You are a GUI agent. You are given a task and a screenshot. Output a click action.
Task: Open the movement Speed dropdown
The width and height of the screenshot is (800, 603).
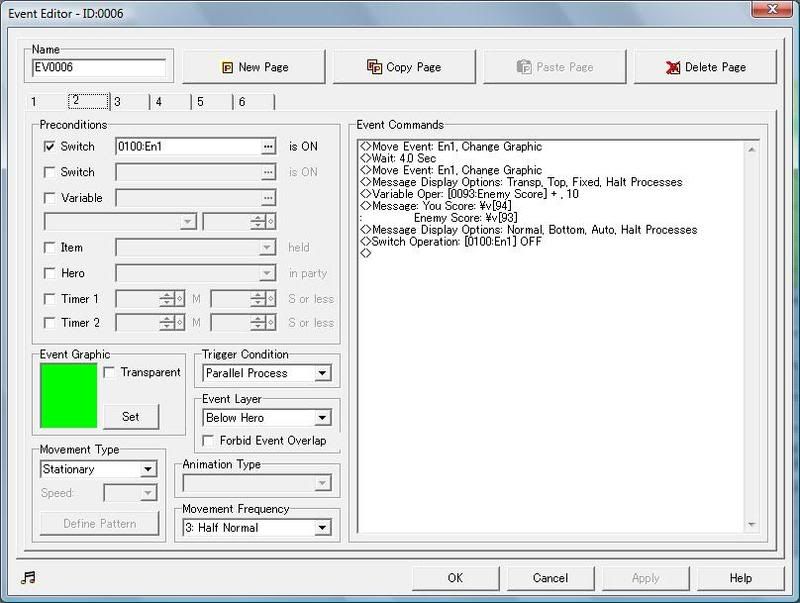point(130,493)
